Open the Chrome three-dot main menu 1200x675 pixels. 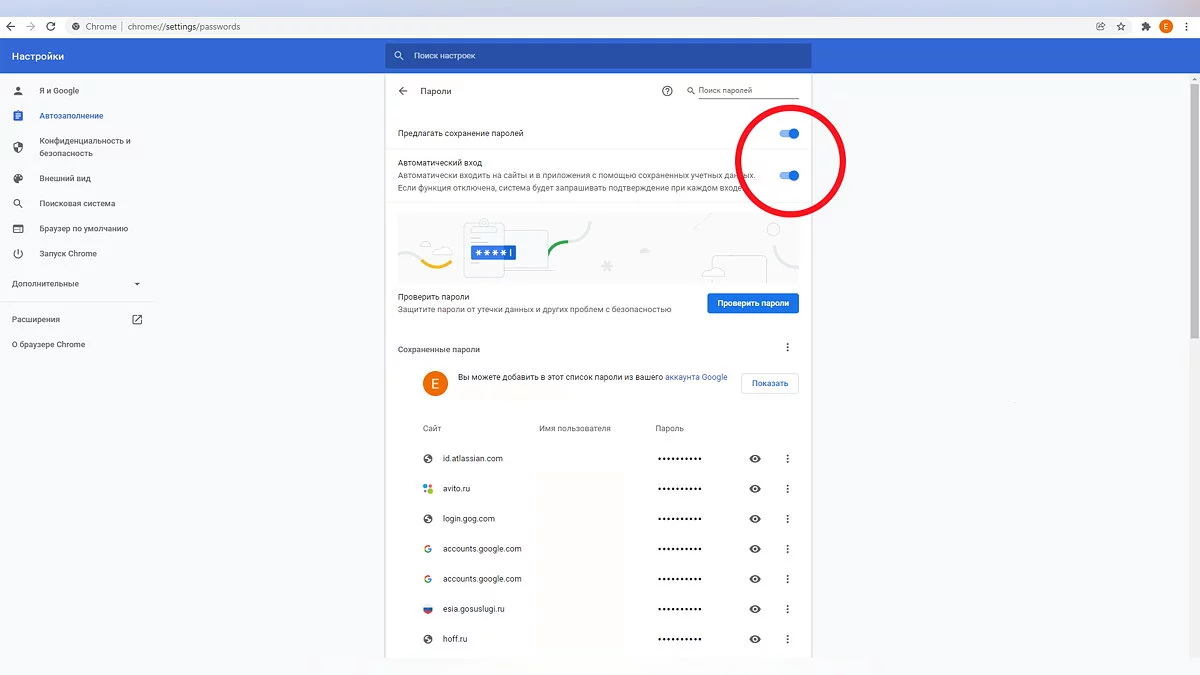(x=1186, y=26)
